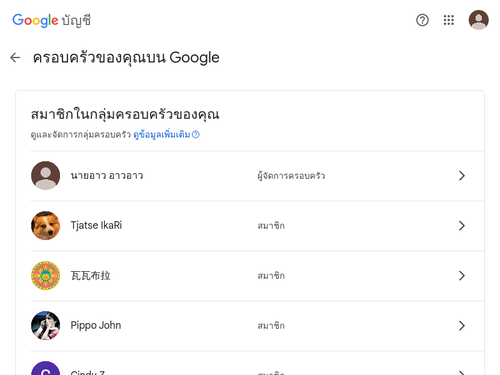Click the สมาชิก label for Tjatse IkaRi
The height and width of the screenshot is (375, 500).
[x=271, y=226]
